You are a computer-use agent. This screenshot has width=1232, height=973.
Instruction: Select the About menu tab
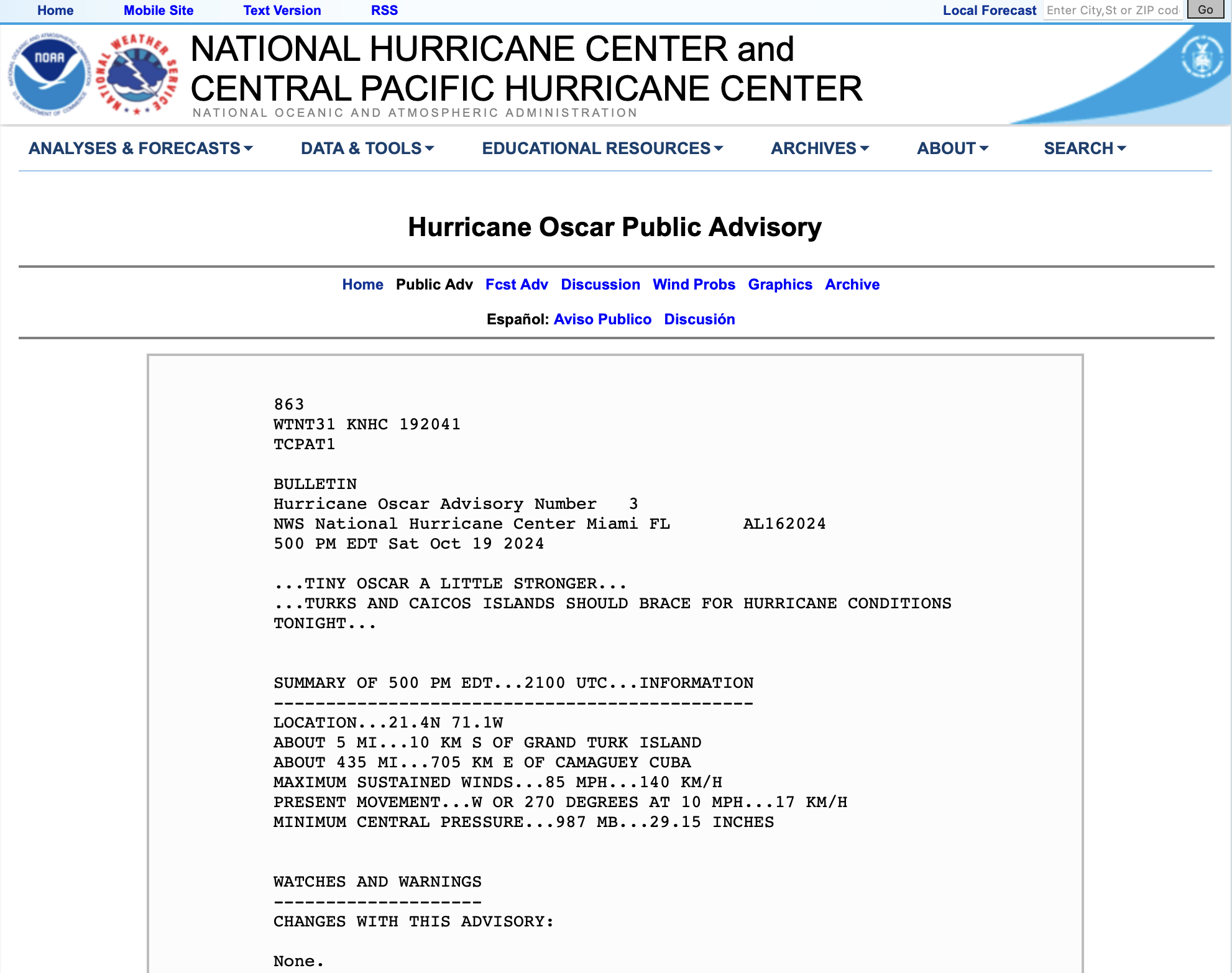pos(949,149)
